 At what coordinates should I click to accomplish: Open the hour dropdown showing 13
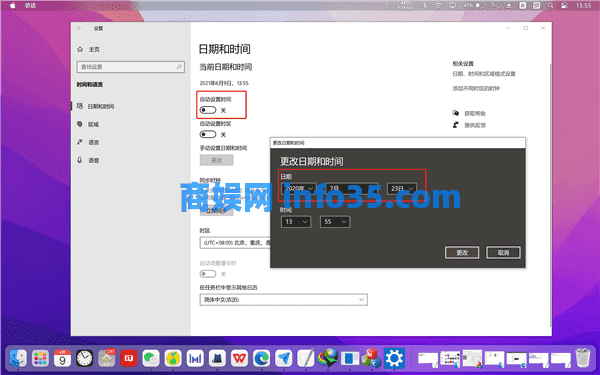[x=296, y=222]
